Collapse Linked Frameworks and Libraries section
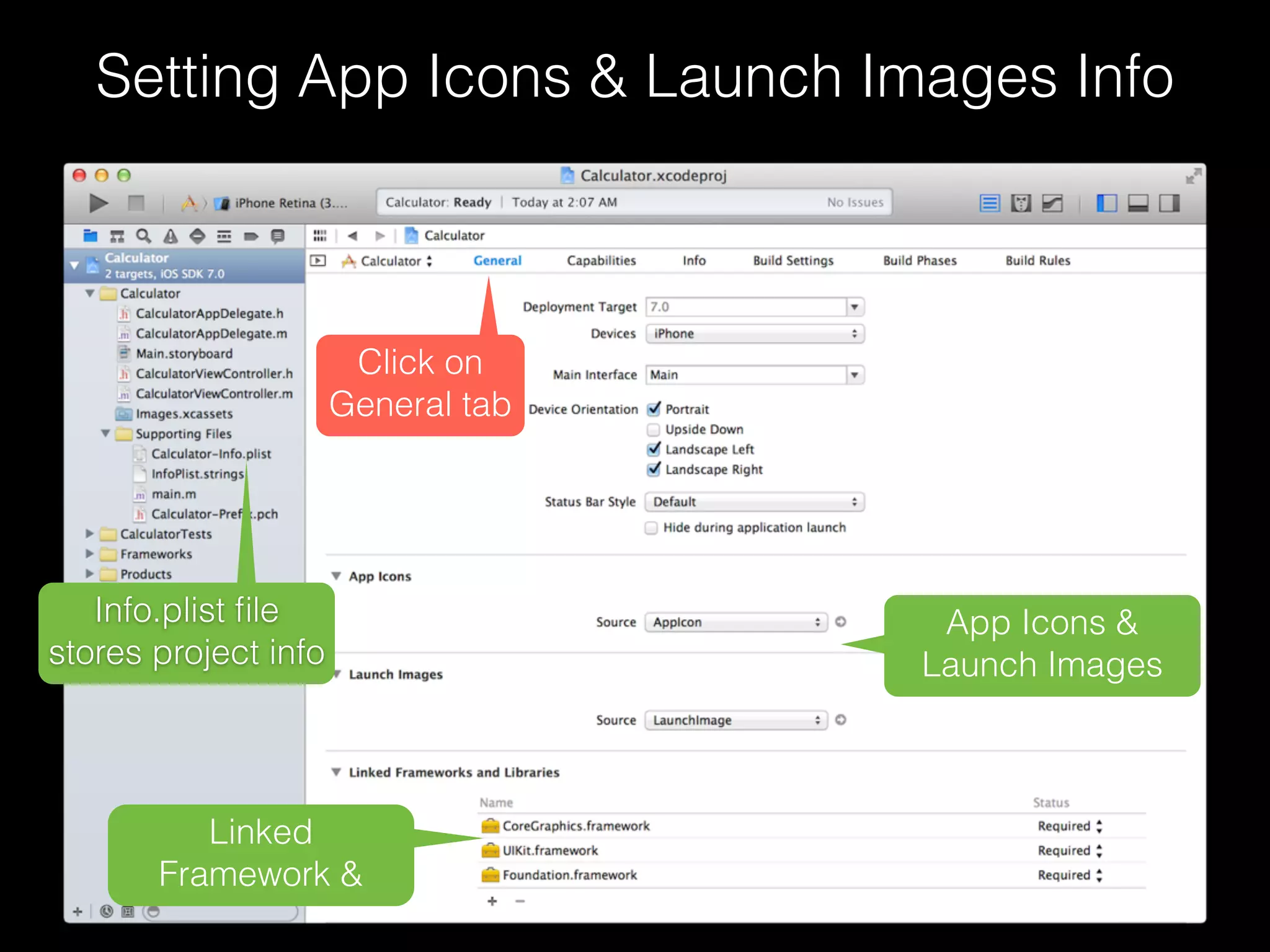 (336, 772)
